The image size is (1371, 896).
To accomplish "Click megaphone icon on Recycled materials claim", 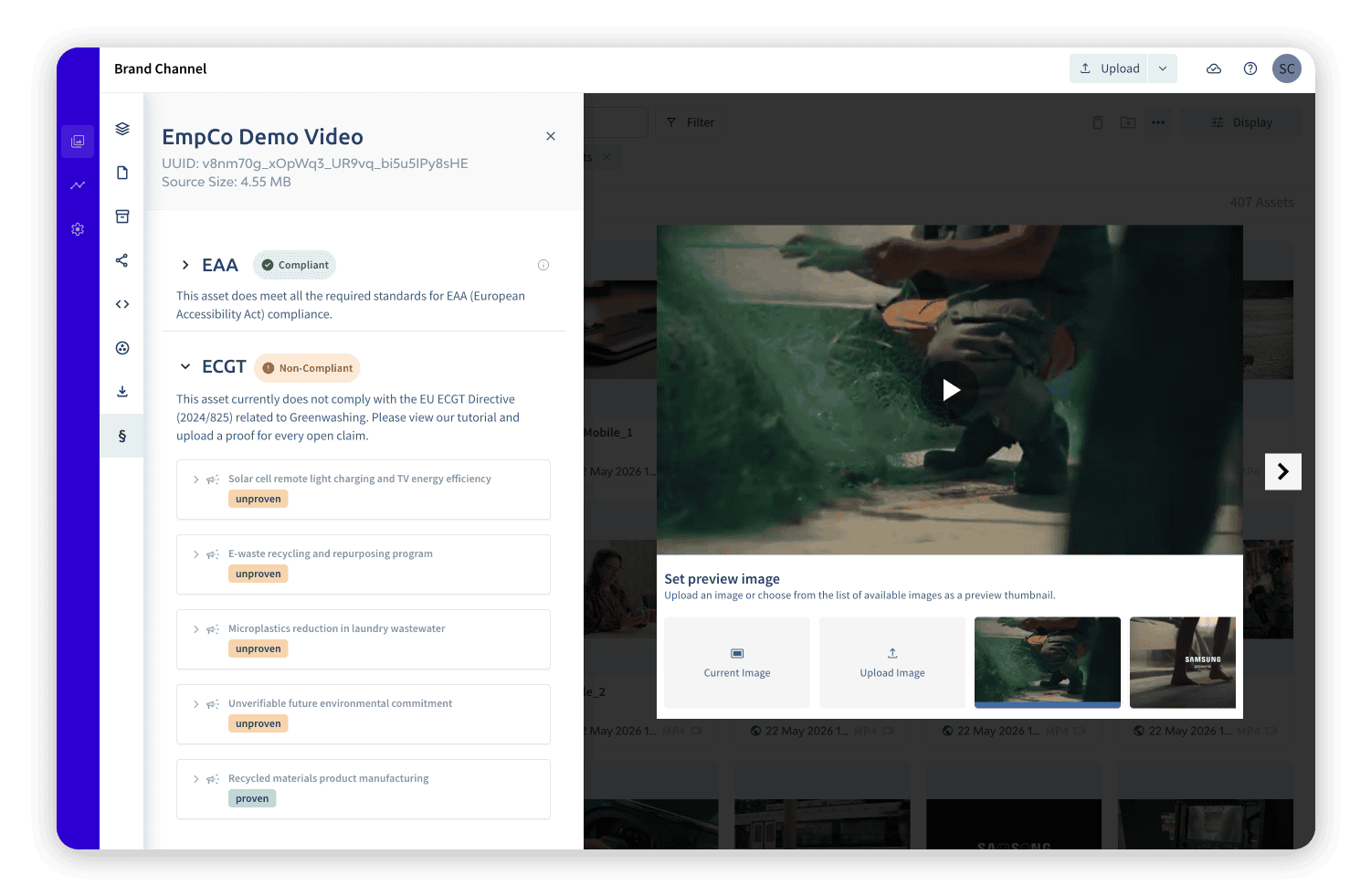I will click(213, 779).
